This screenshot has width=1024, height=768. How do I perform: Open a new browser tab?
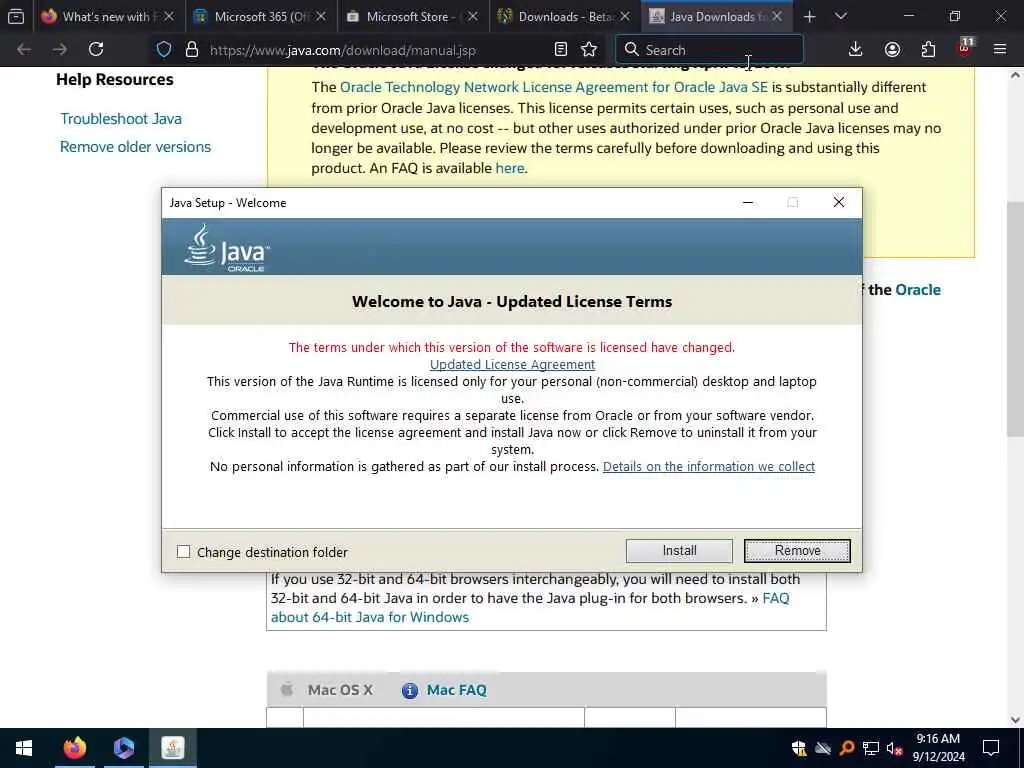pos(809,17)
